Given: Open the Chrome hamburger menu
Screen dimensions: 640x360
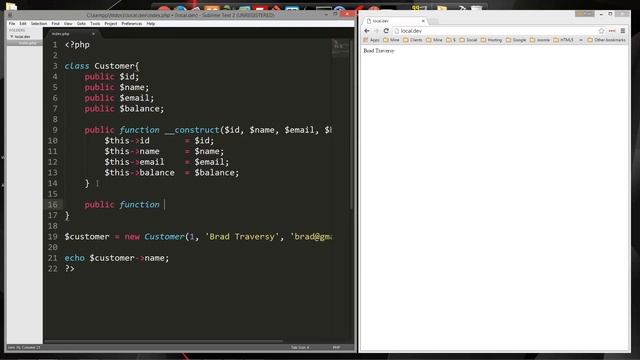Looking at the screenshot, I should pos(623,31).
